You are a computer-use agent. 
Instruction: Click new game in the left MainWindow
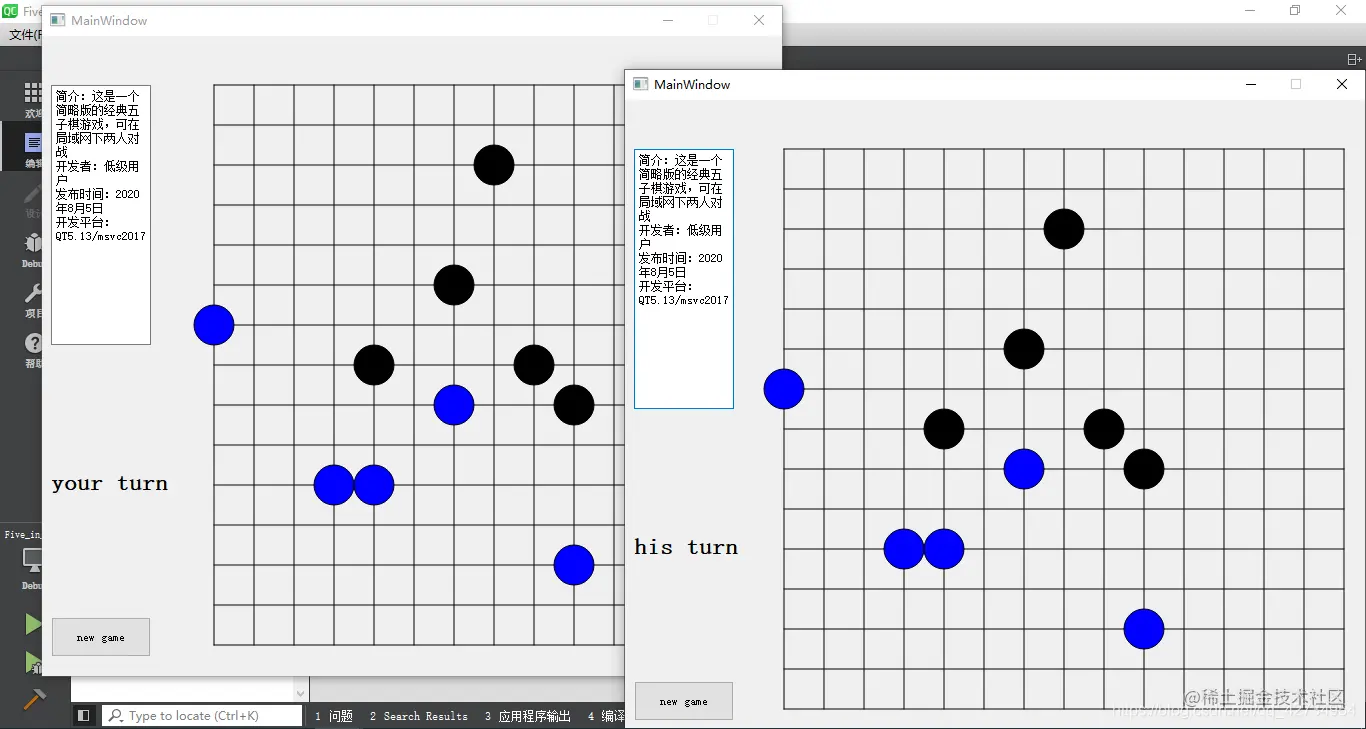click(101, 637)
